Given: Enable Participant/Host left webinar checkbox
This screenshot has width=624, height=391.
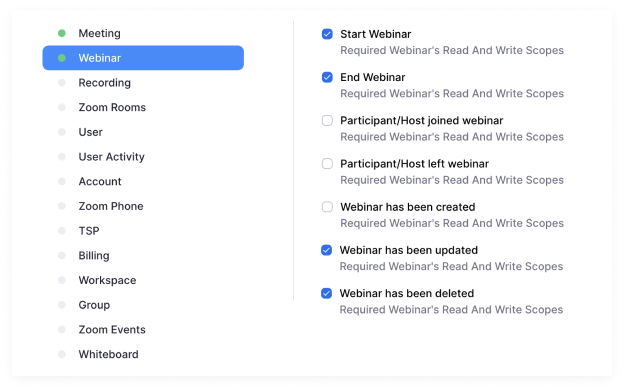Looking at the screenshot, I should pyautogui.click(x=327, y=164).
